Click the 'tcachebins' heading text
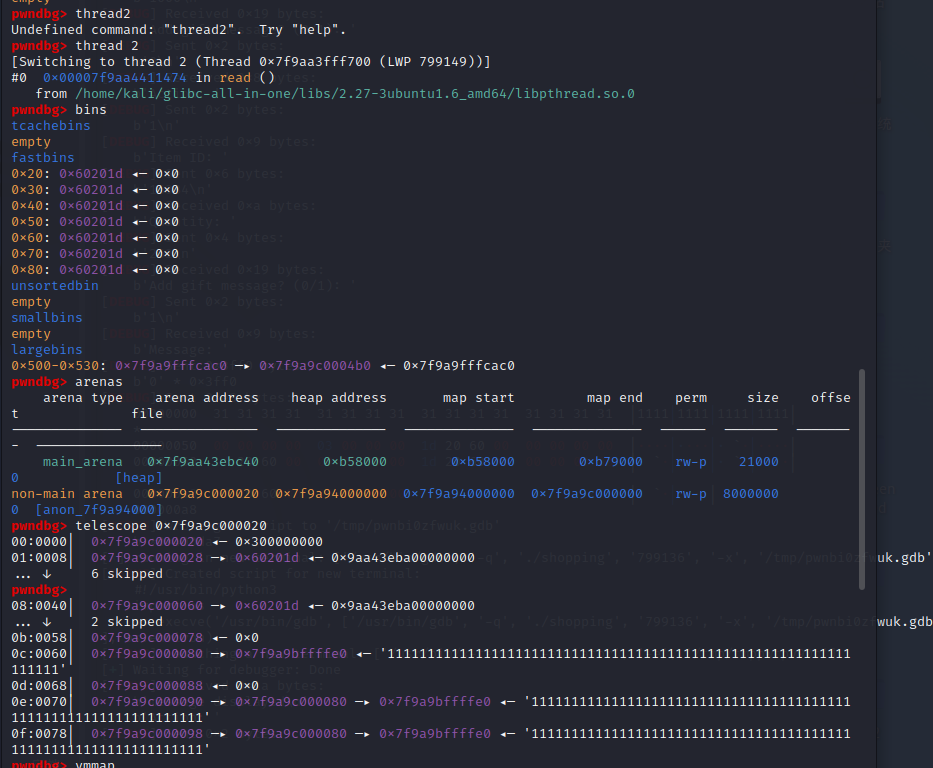Viewport: 933px width, 768px height. [51, 126]
